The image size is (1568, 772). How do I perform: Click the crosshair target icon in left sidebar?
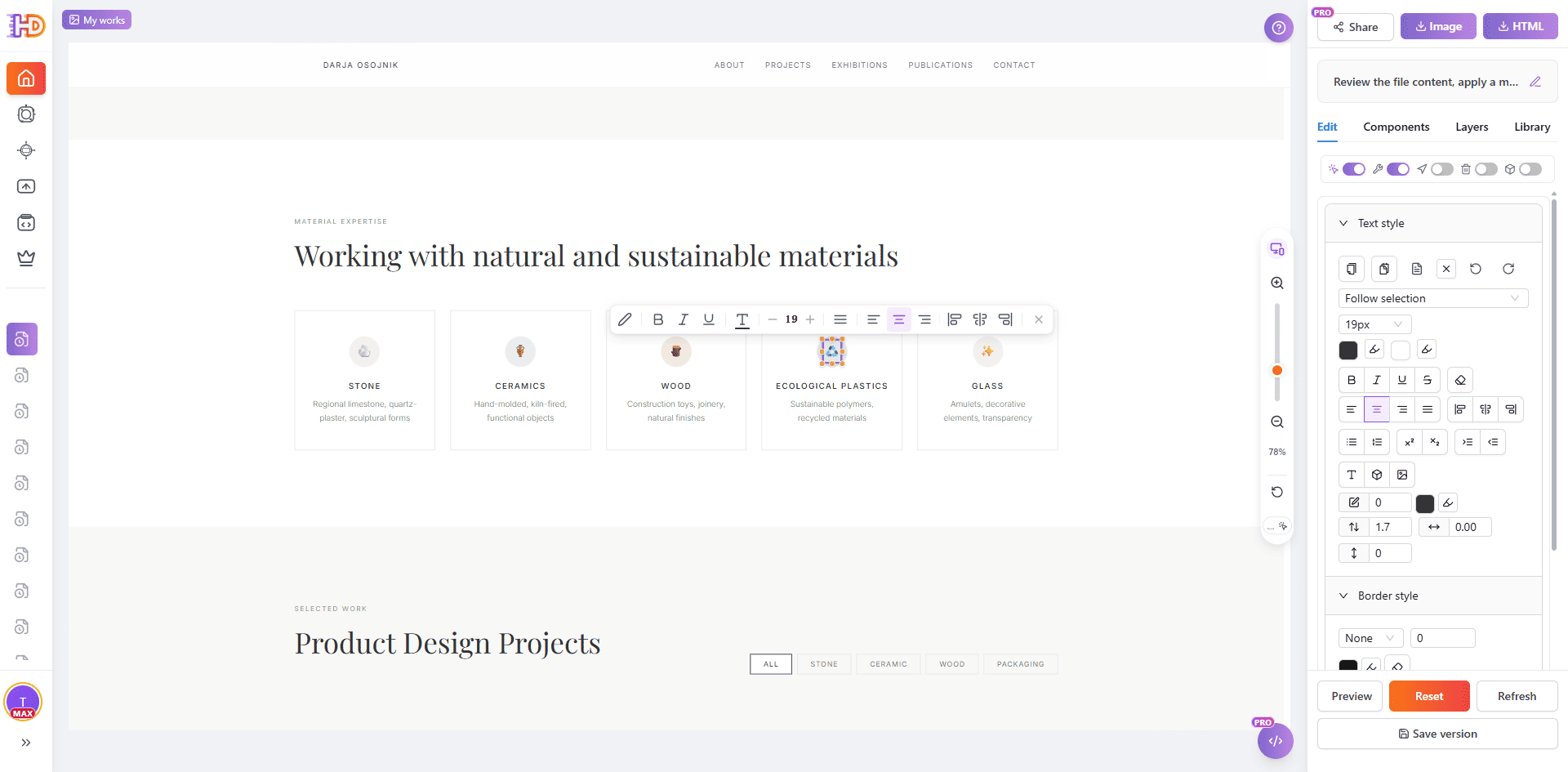(x=26, y=150)
